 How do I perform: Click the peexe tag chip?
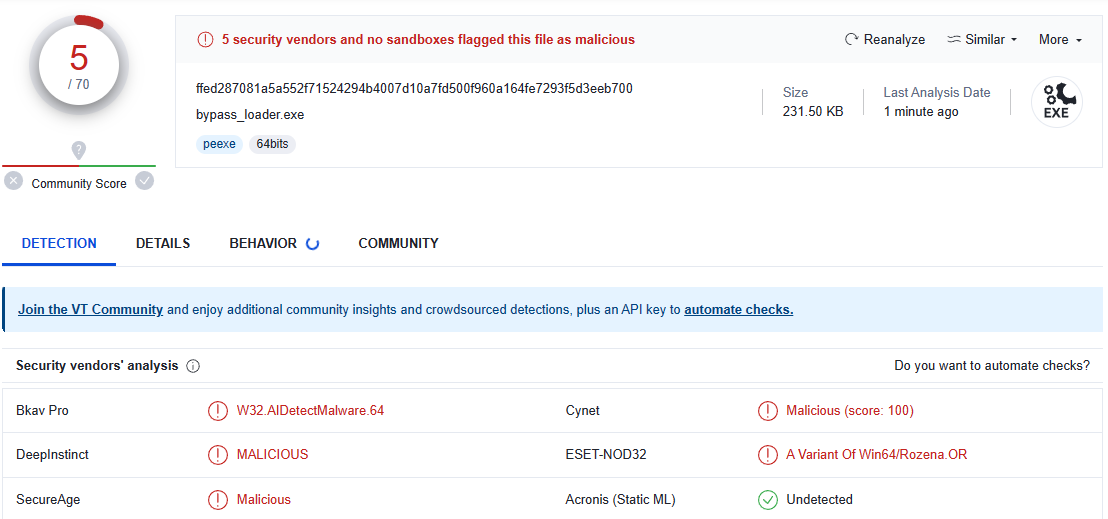tap(219, 144)
